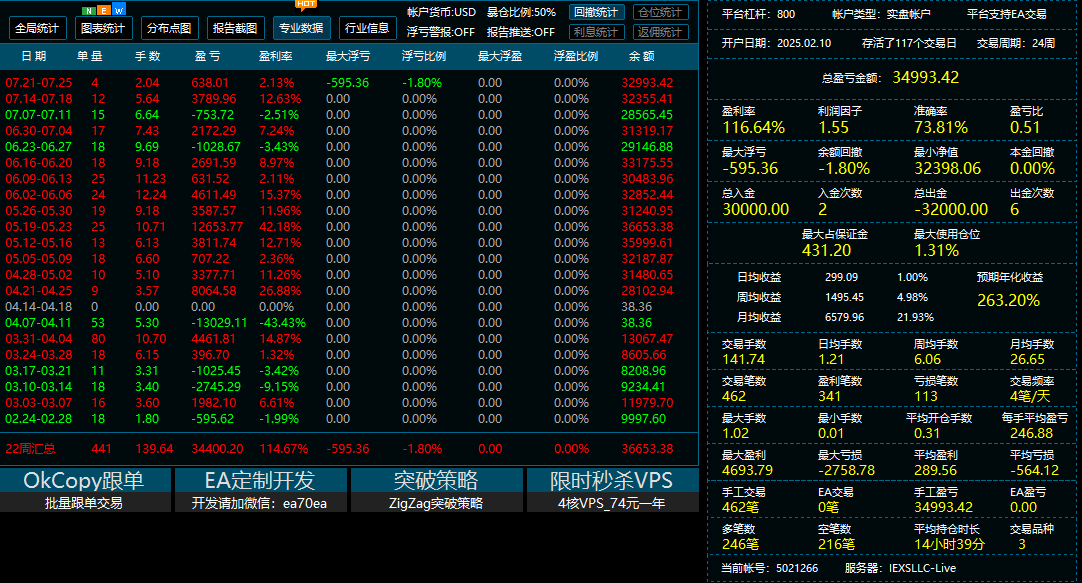Click the 爆仓比例:50% setting
Viewport: 1082px width, 583px height.
pos(521,12)
